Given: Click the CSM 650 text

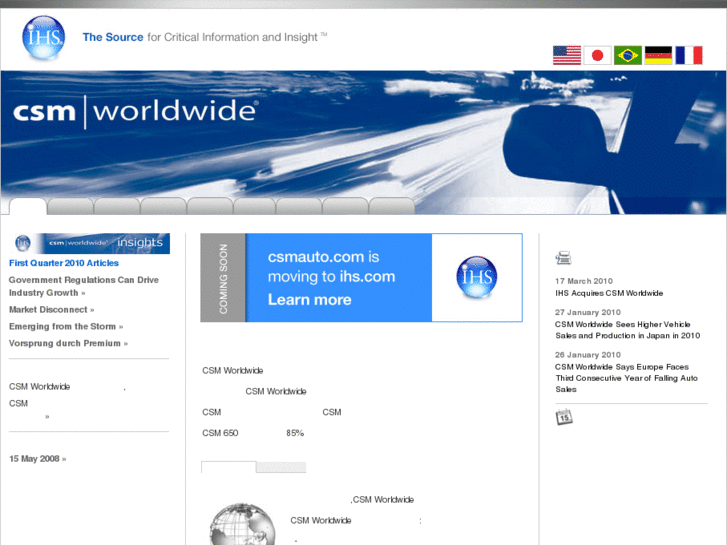Looking at the screenshot, I should [x=220, y=433].
